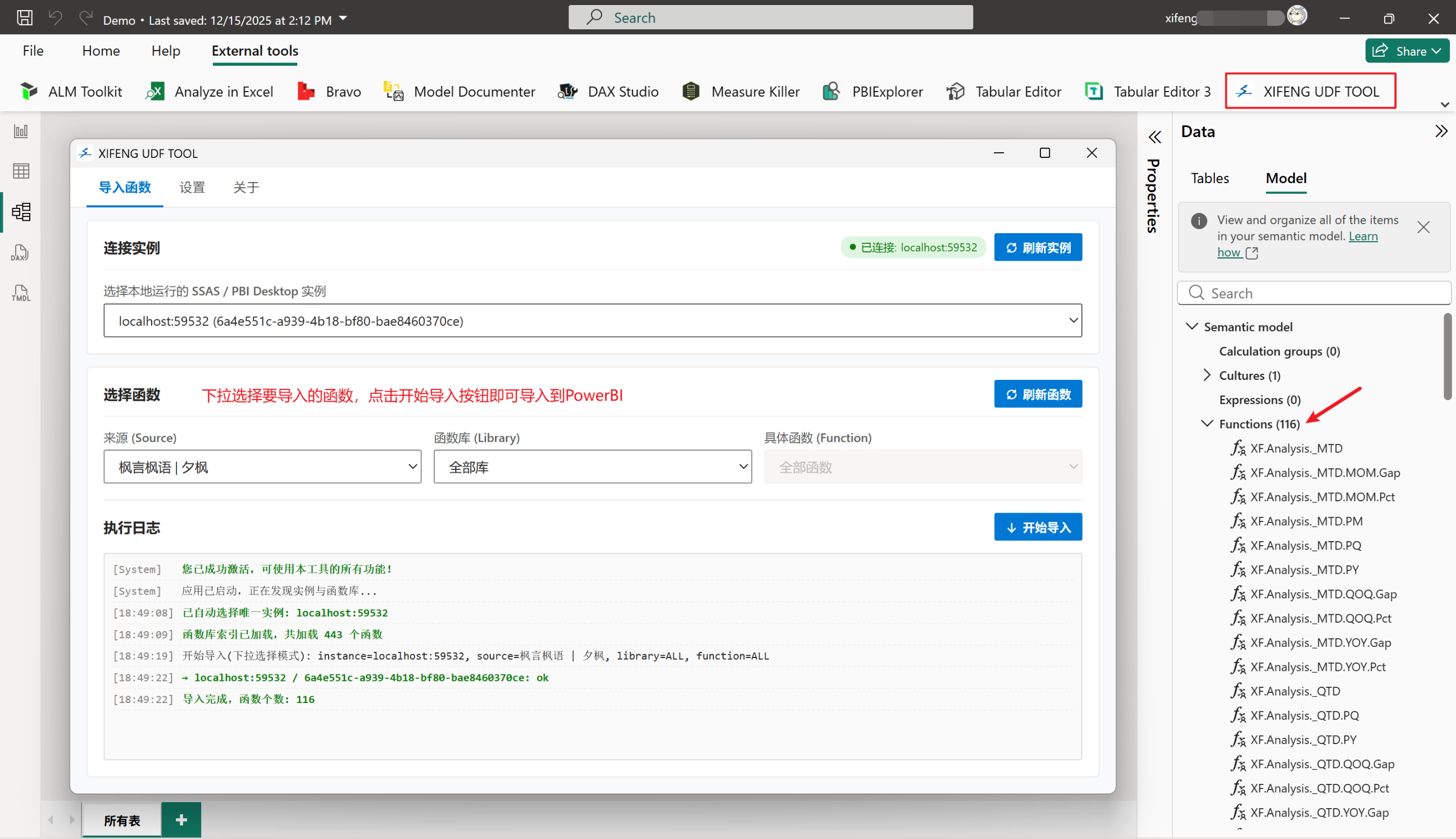This screenshot has width=1456, height=839.
Task: Switch to Tables tab in Data pane
Action: [x=1209, y=178]
